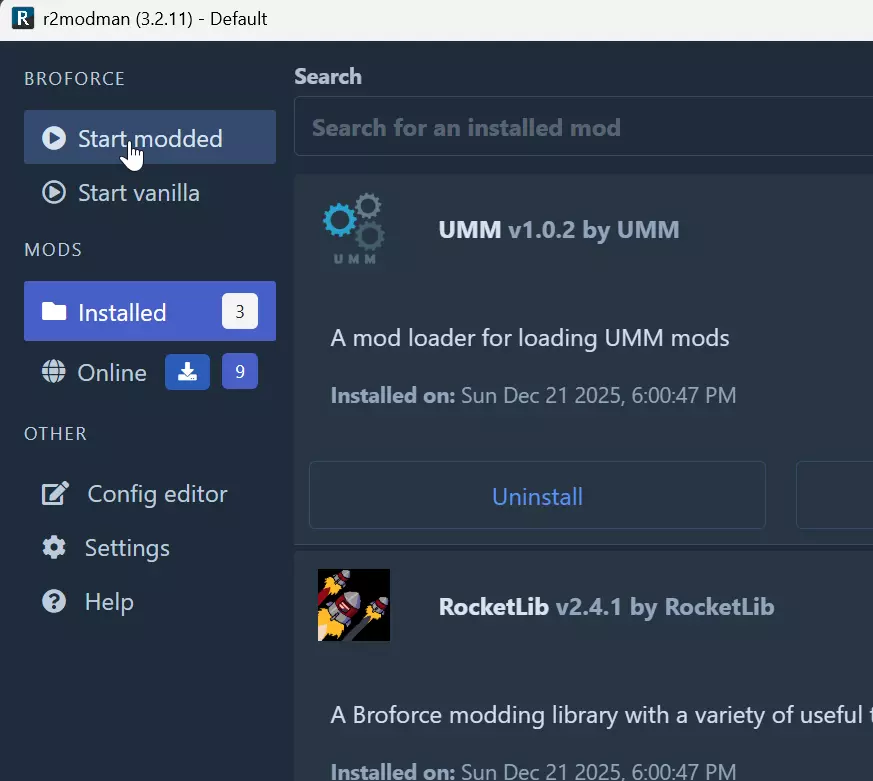Click the Settings gear icon

click(54, 547)
